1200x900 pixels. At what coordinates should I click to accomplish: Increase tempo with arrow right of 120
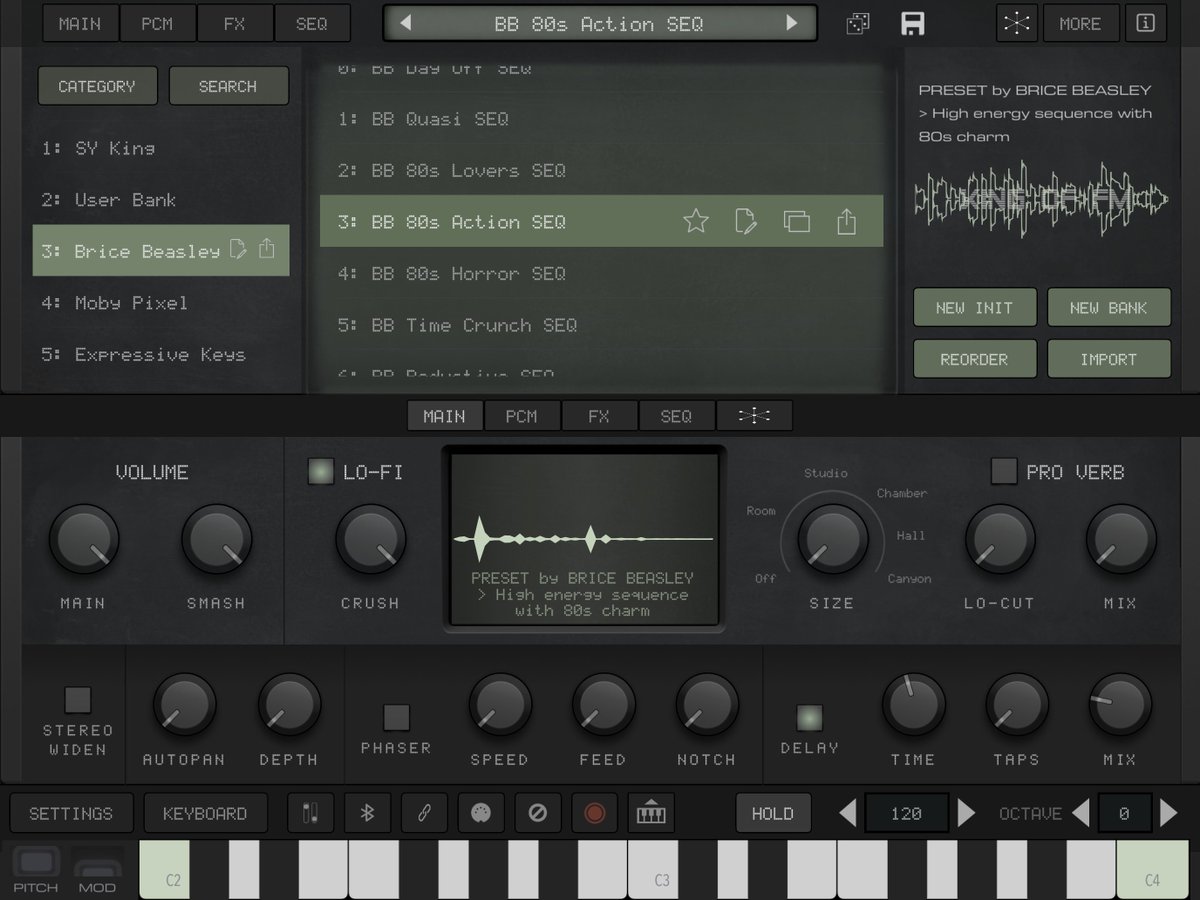click(965, 813)
